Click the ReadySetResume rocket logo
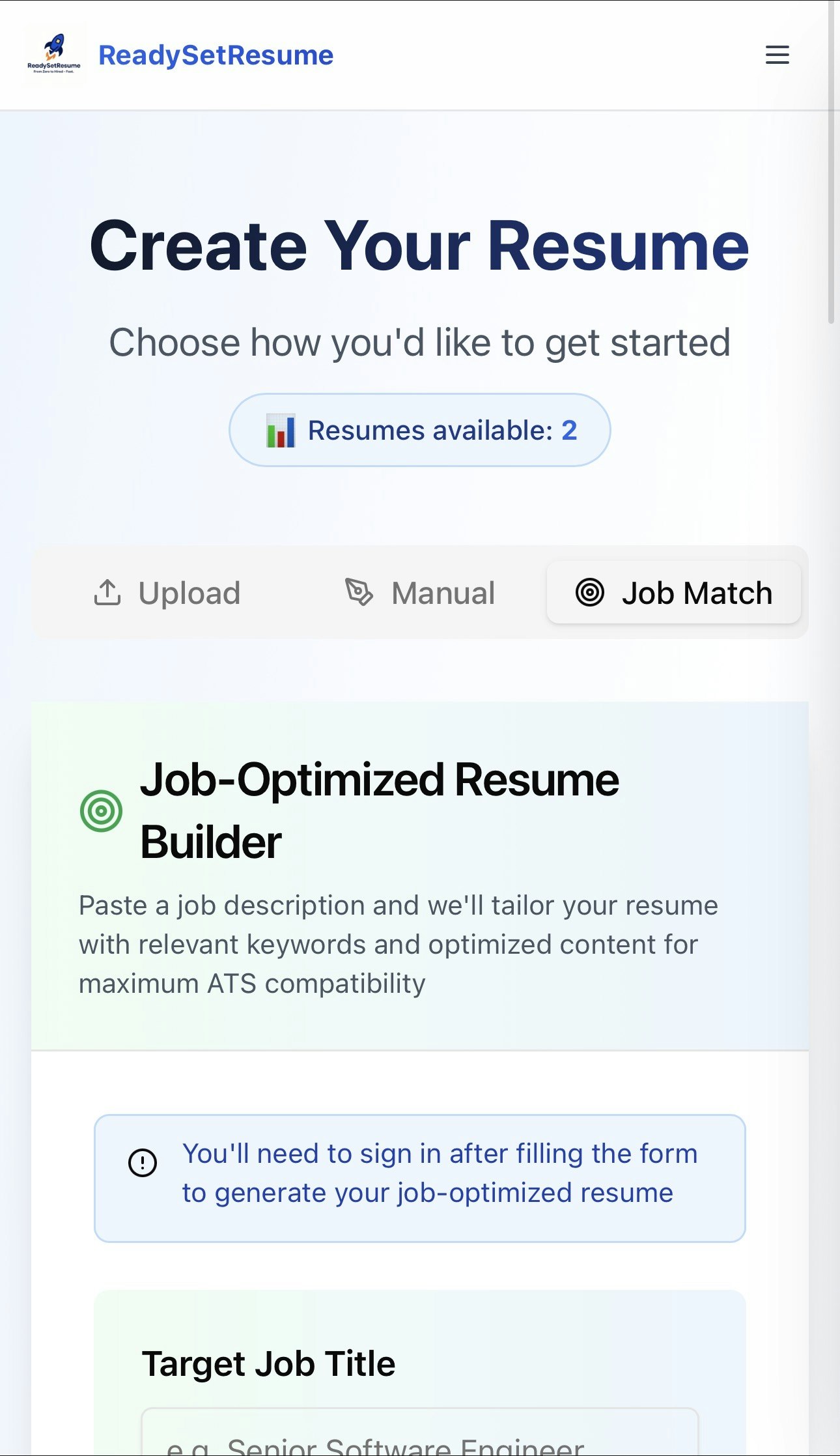 coord(55,55)
